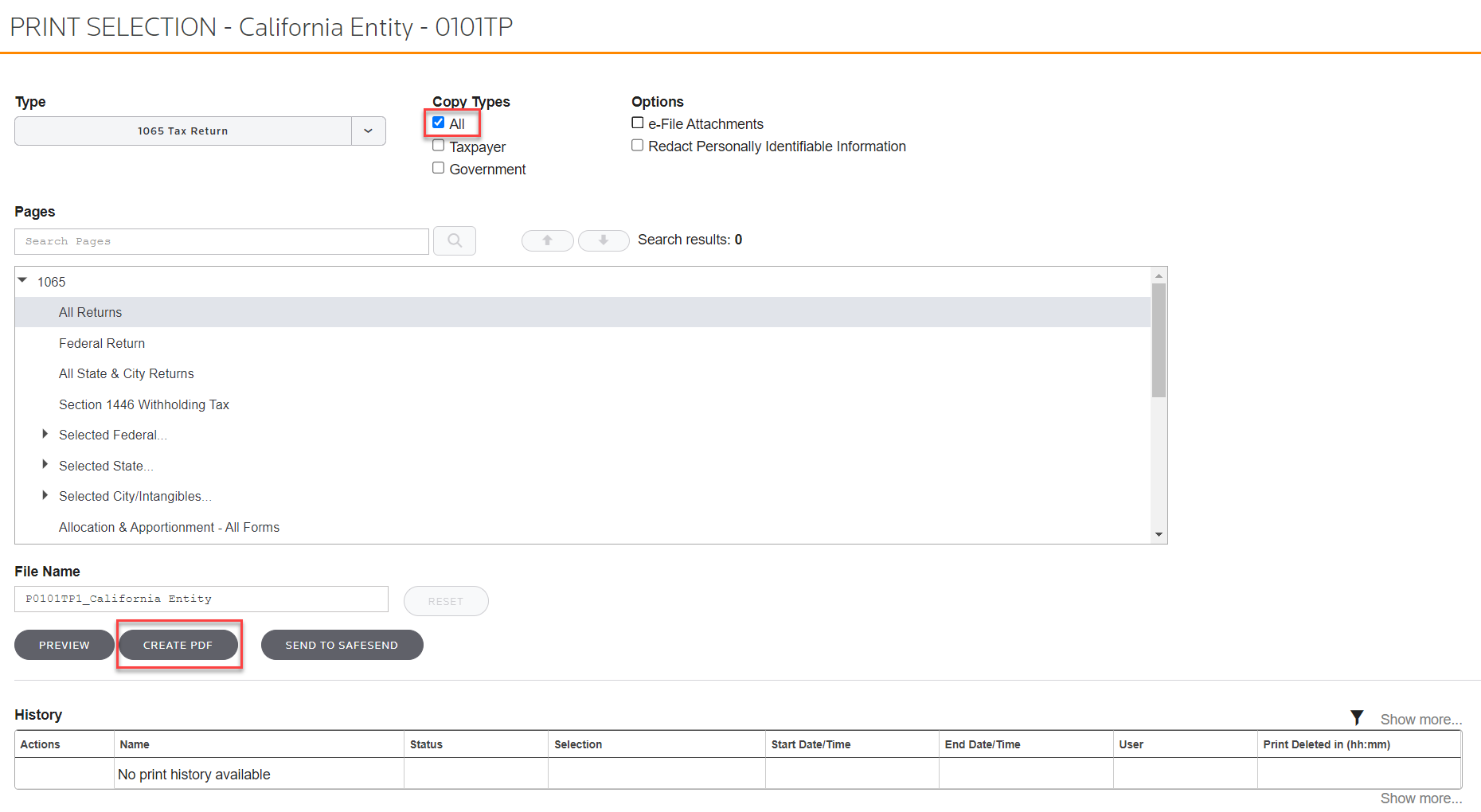This screenshot has width=1481, height=812.
Task: Click the search pages magnifier icon
Action: point(454,240)
